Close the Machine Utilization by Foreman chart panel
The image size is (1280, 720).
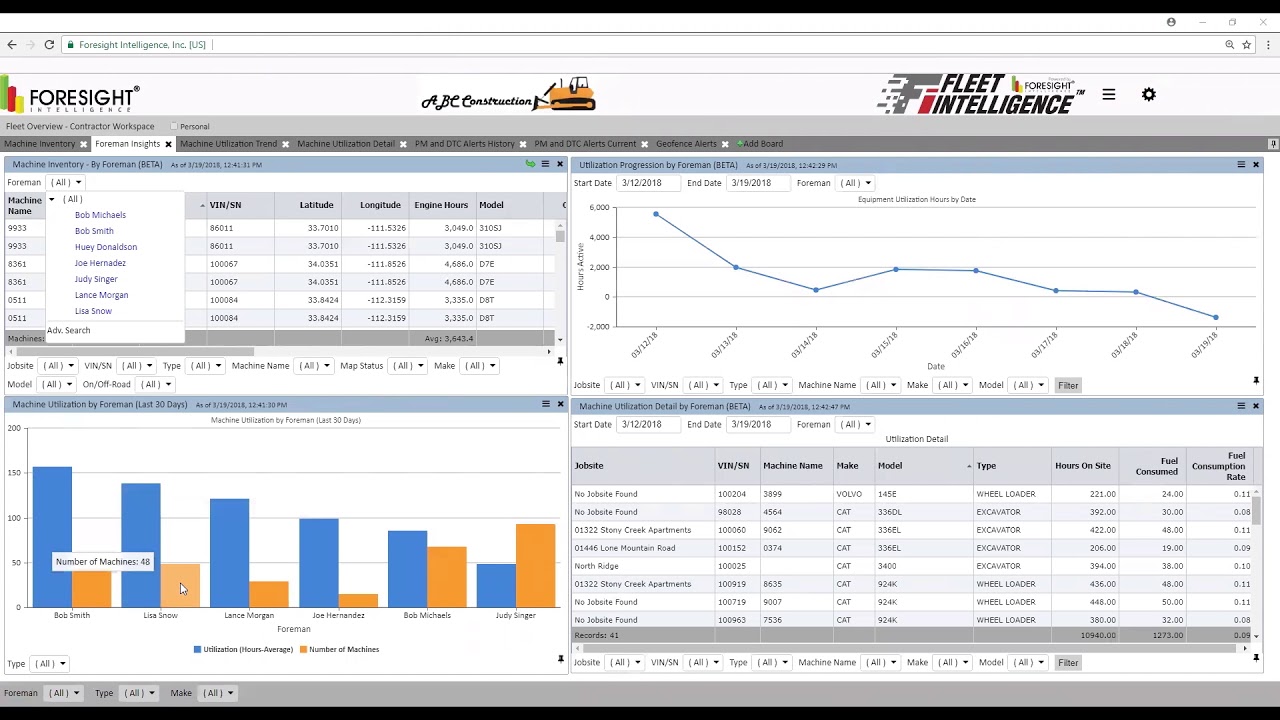tap(560, 404)
